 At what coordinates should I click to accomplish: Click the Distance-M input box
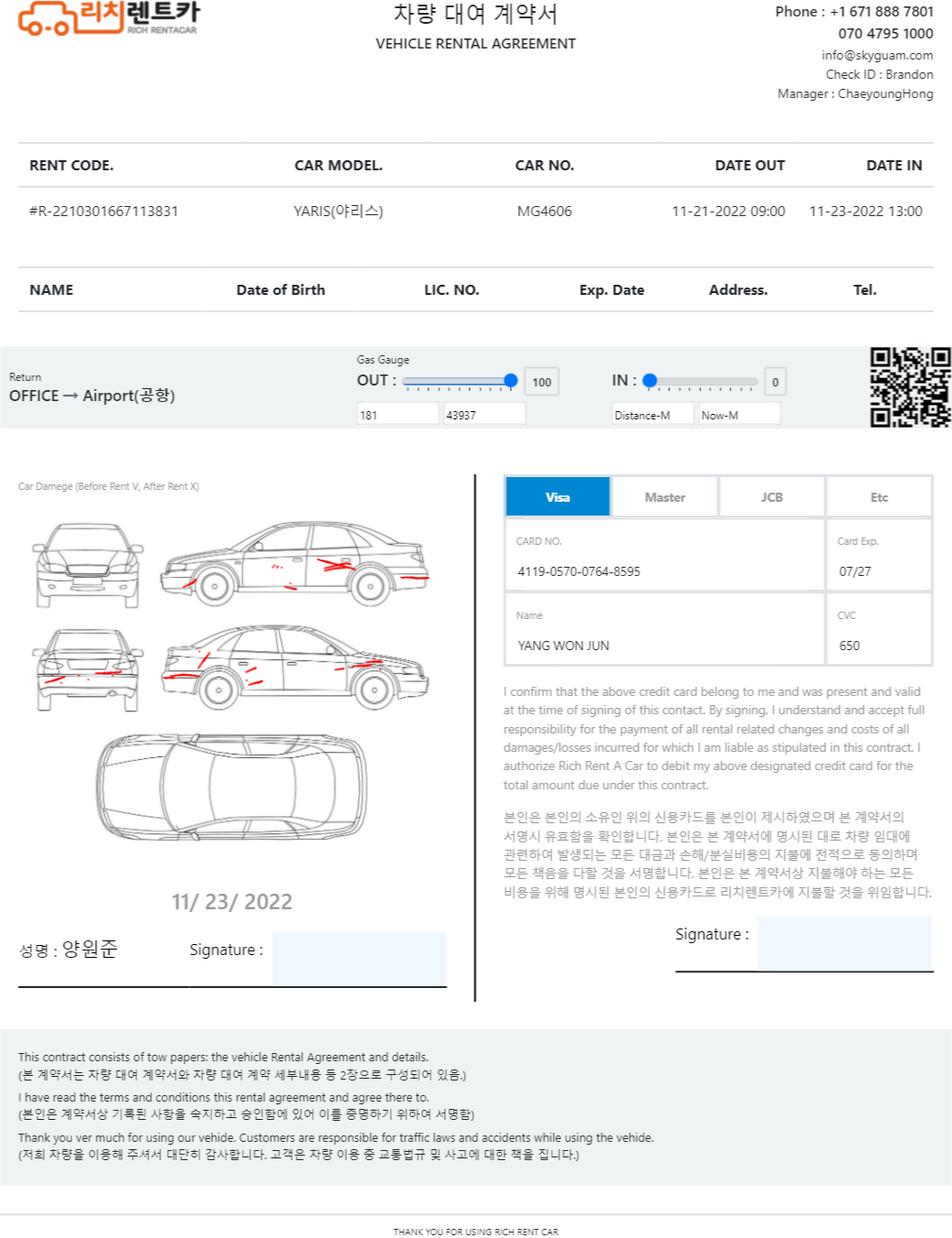coord(653,415)
